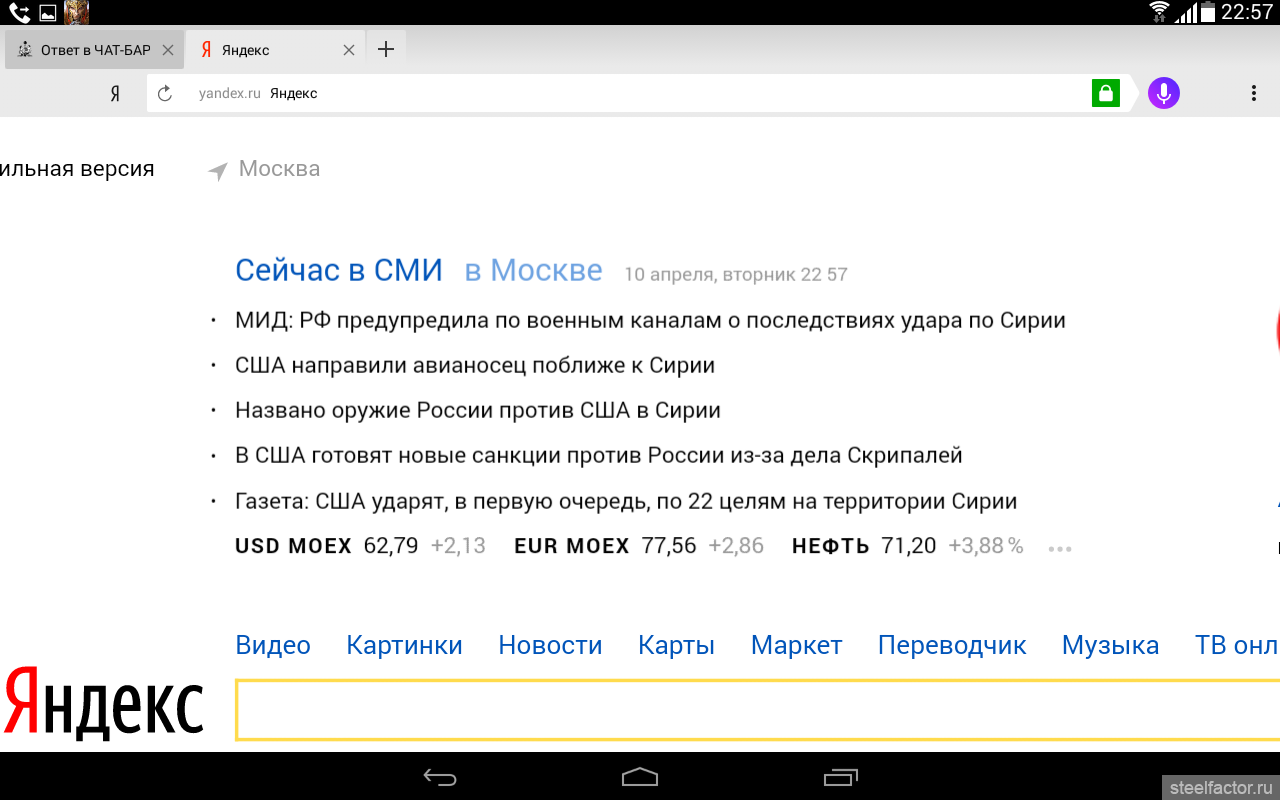The image size is (1280, 800).
Task: Open news Газета: США ударят по 22 целям
Action: point(626,501)
